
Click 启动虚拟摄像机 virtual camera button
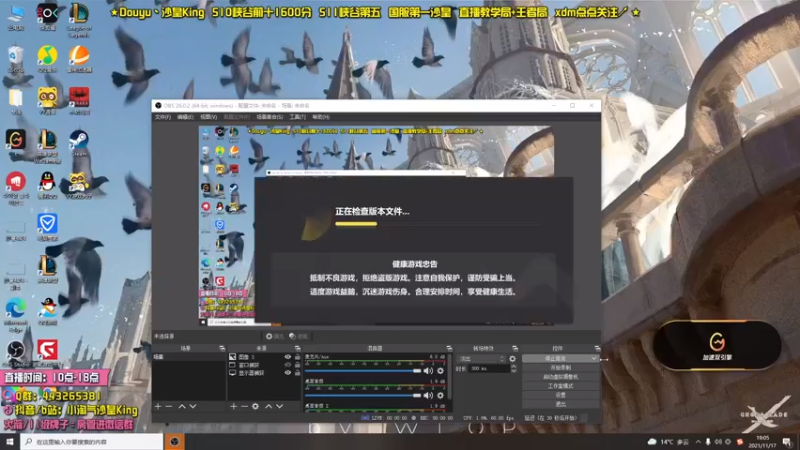(560, 377)
